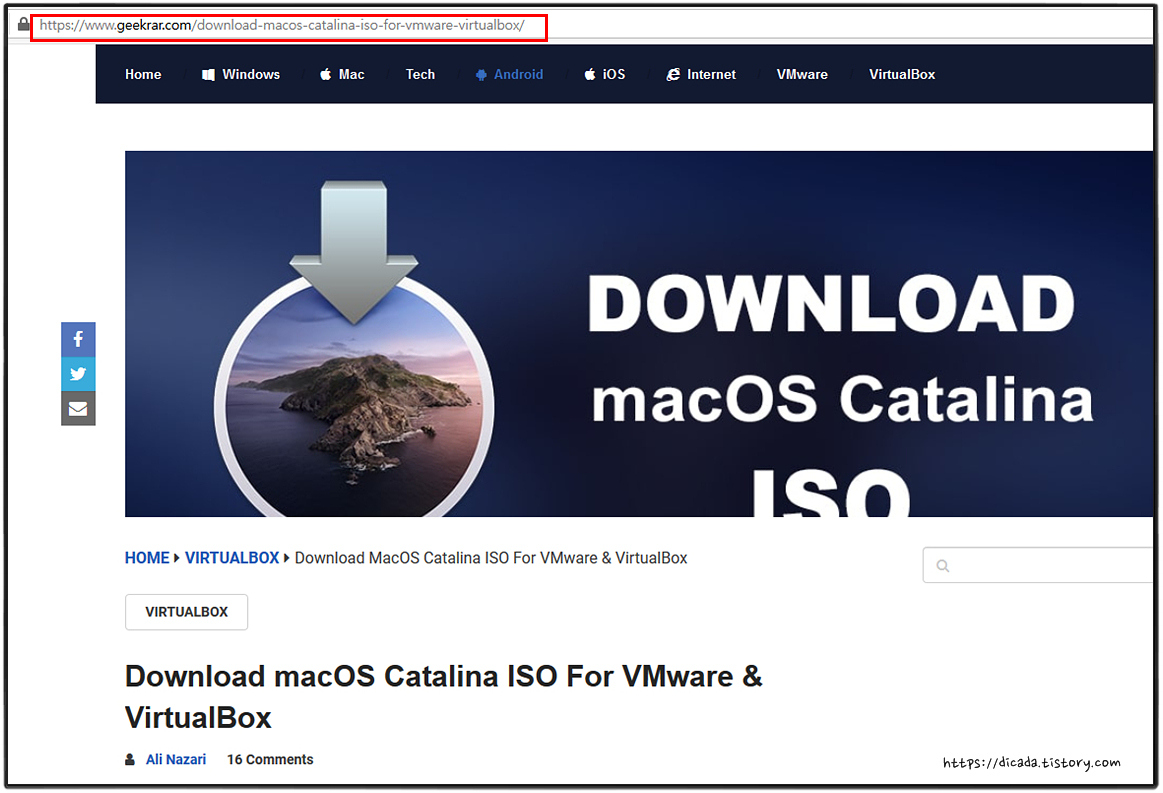This screenshot has width=1163, height=793.
Task: Click the padlock icon in address bar
Action: click(x=24, y=24)
